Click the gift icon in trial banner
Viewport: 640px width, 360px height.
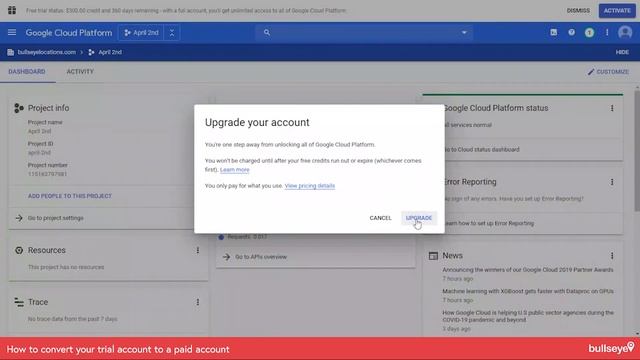point(12,10)
